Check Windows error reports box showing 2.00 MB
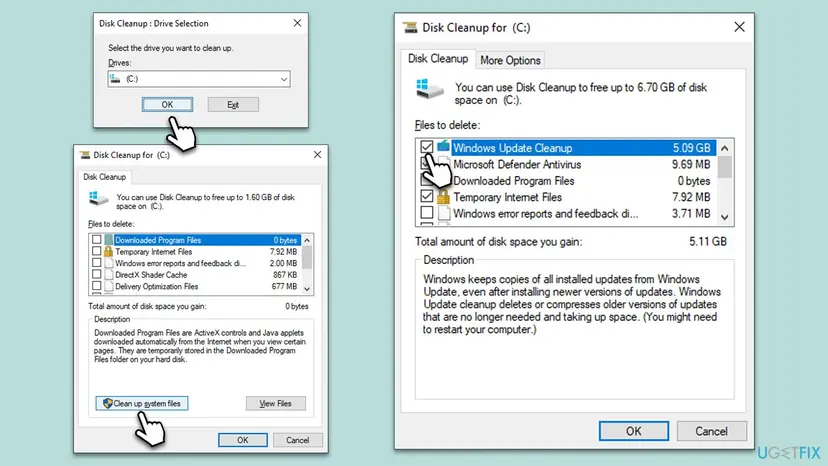 pos(97,263)
